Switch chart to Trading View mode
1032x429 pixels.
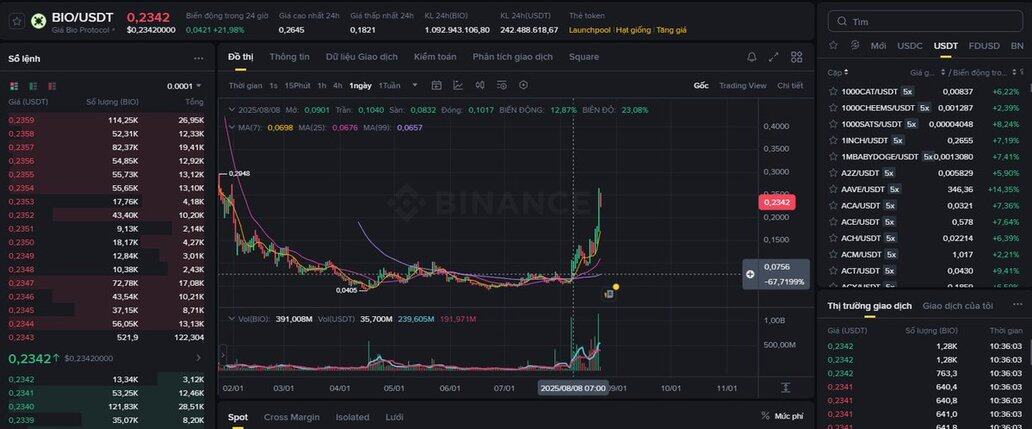[x=742, y=86]
